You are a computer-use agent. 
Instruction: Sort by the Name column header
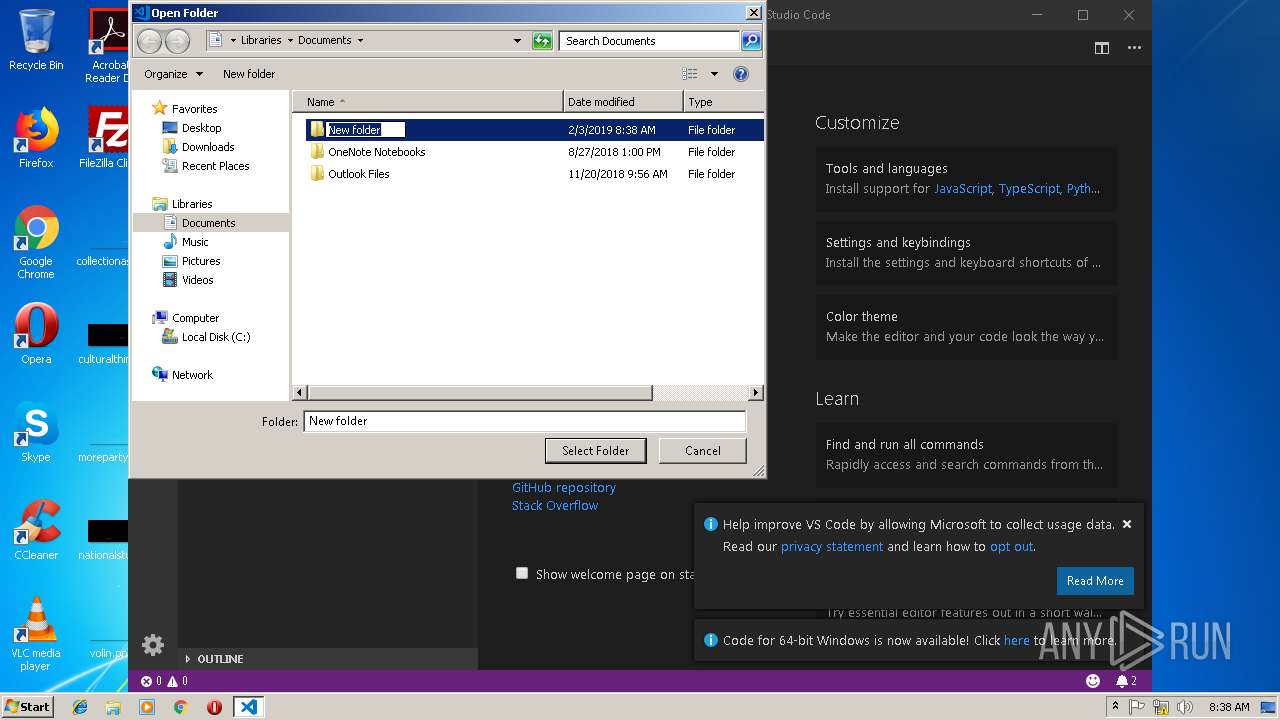coord(428,102)
